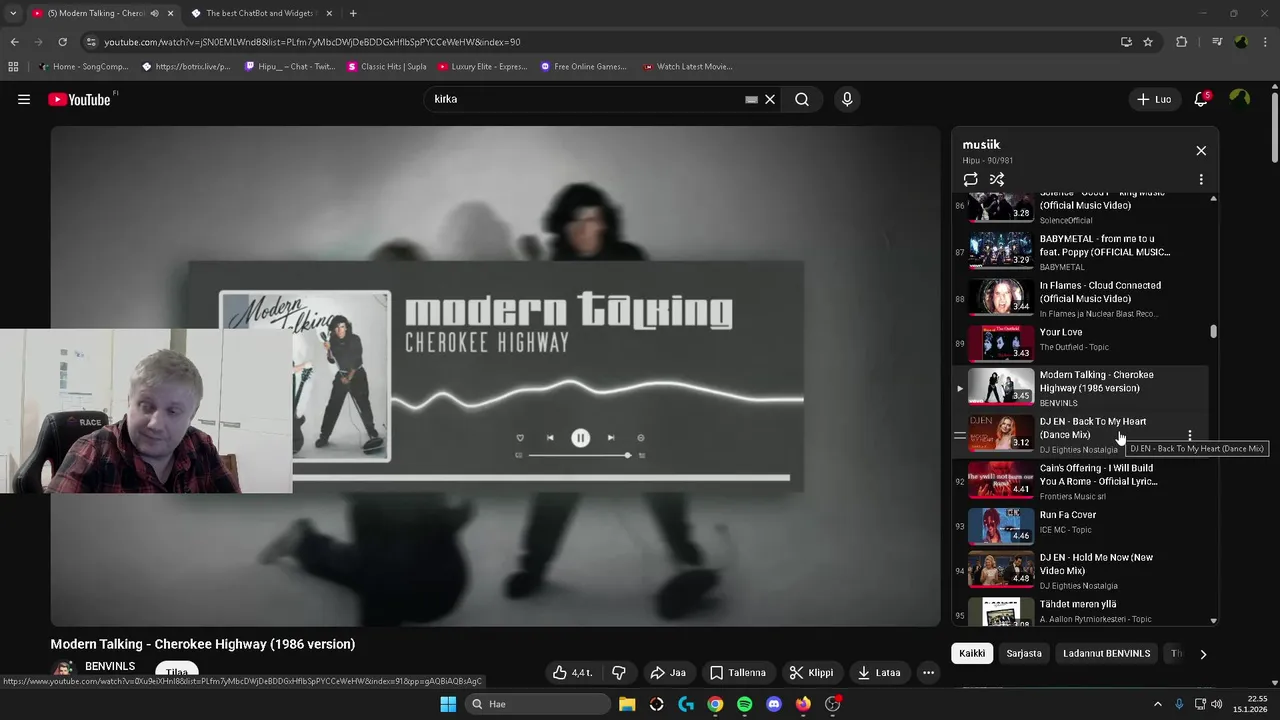Open the account avatar menu on YouTube

click(1240, 99)
